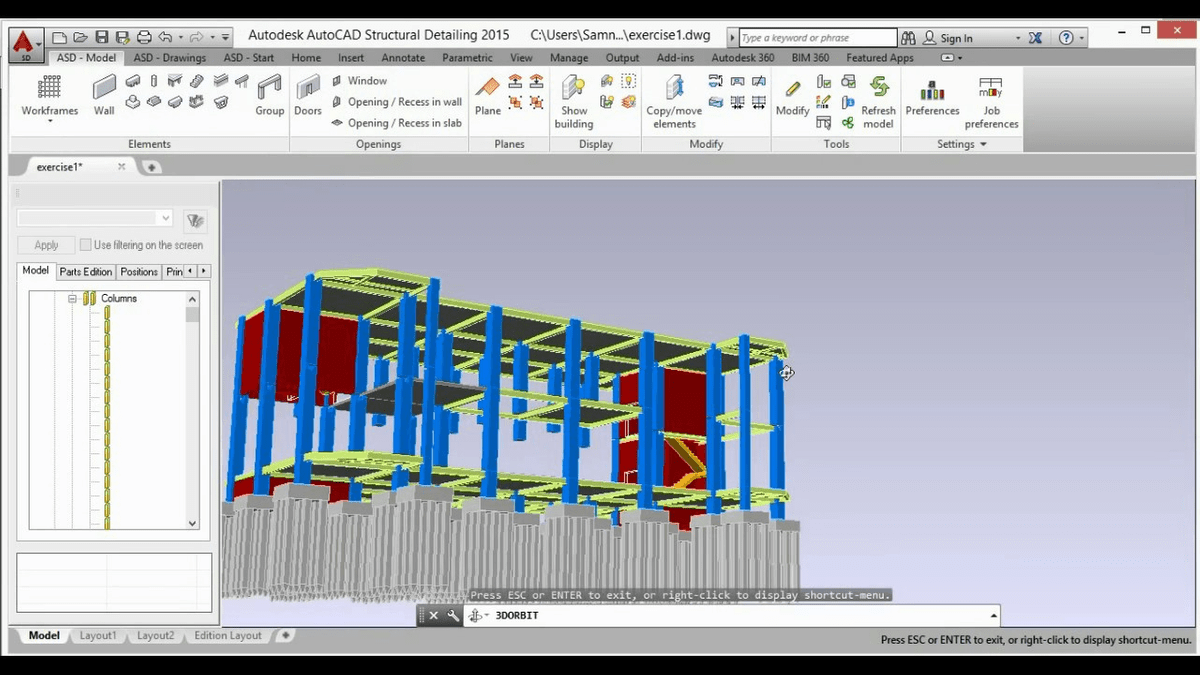
Task: Insert a Window opening
Action: pos(359,81)
